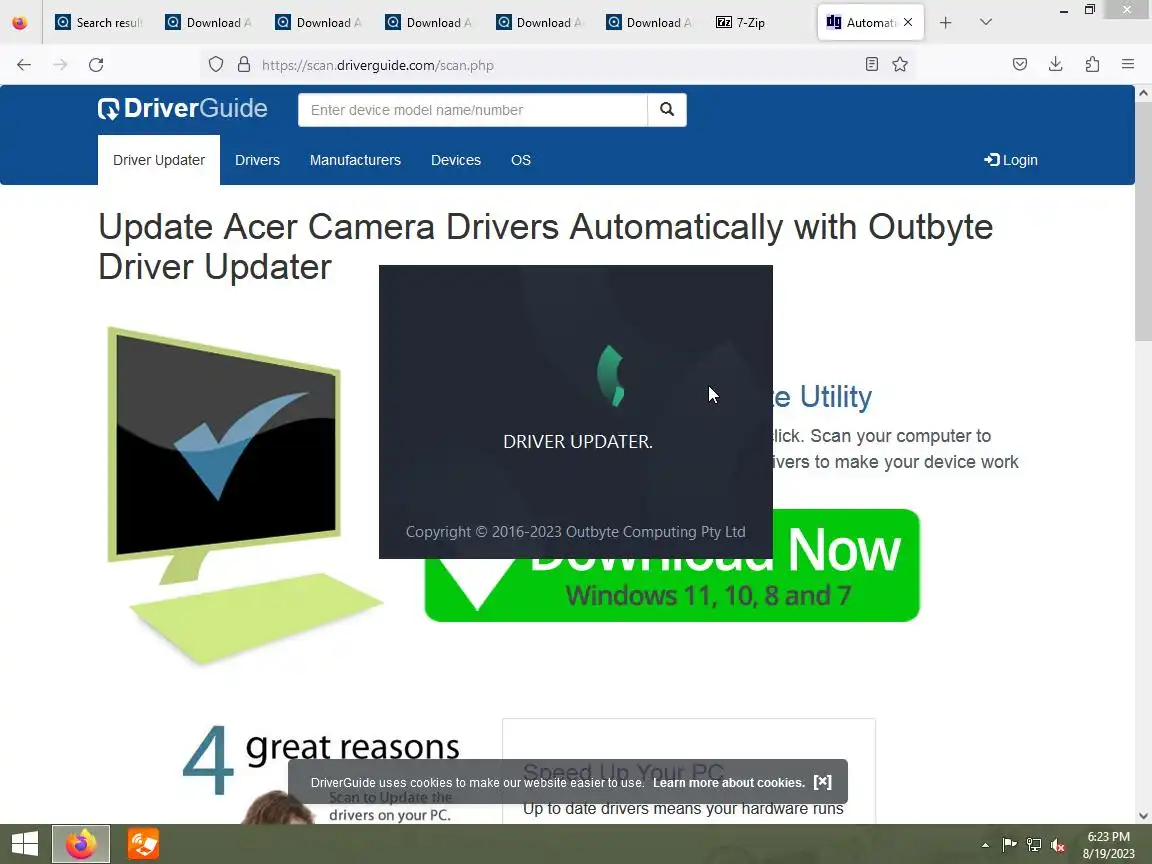The height and width of the screenshot is (864, 1152).
Task: Click the site security padlock icon
Action: 244,65
